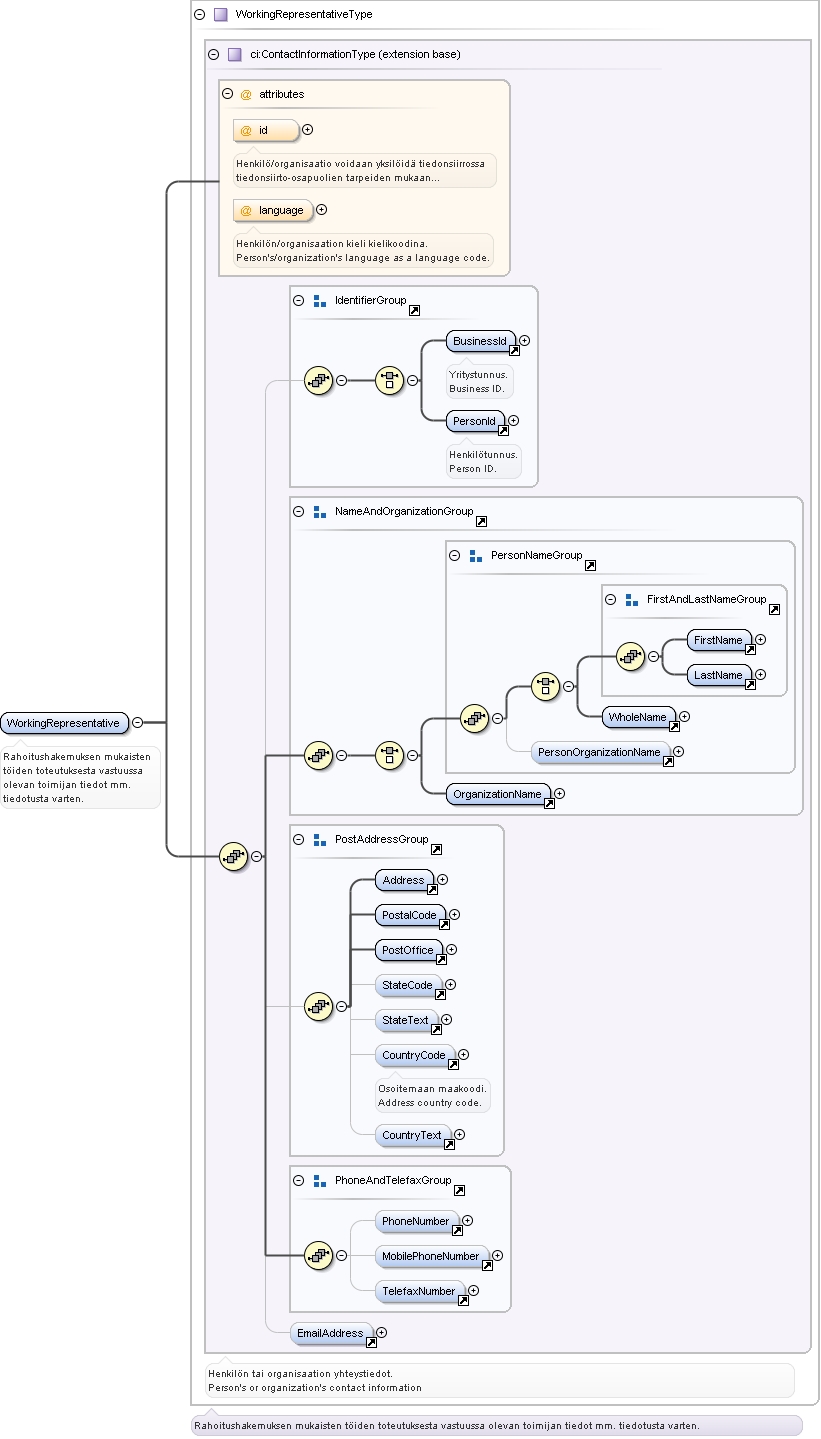This screenshot has width=821, height=1439.
Task: Collapse the PostAddressGroup box
Action: (x=299, y=840)
